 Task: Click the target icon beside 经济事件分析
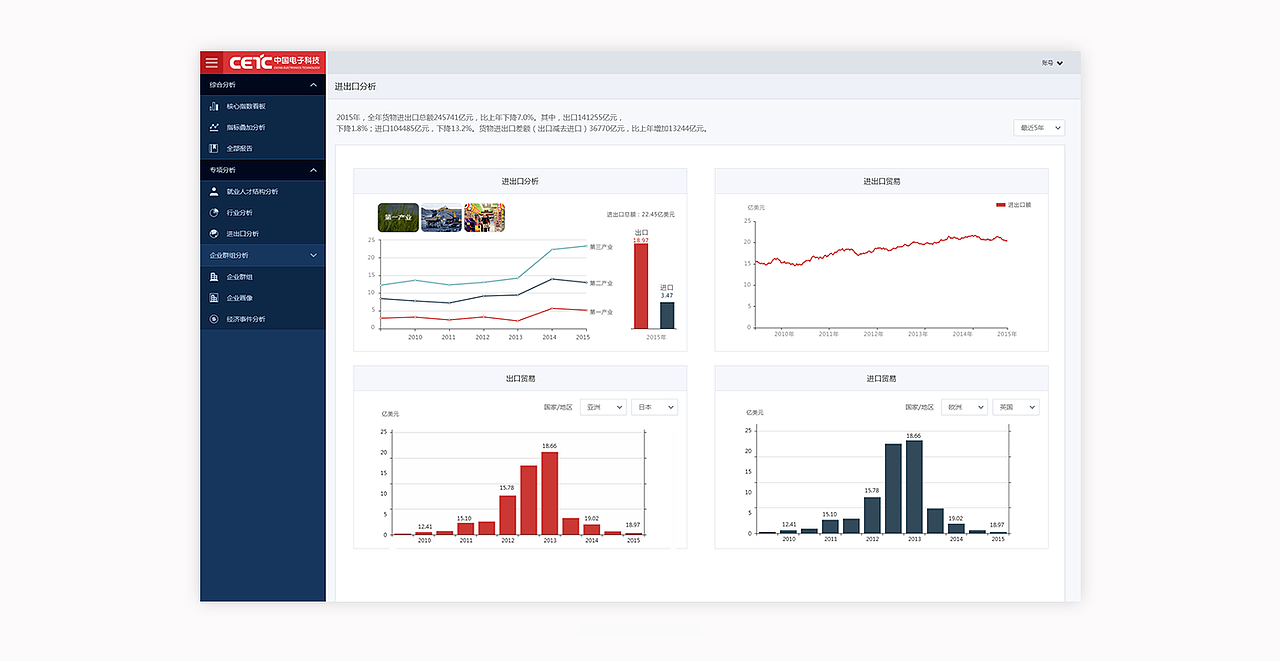[x=214, y=319]
